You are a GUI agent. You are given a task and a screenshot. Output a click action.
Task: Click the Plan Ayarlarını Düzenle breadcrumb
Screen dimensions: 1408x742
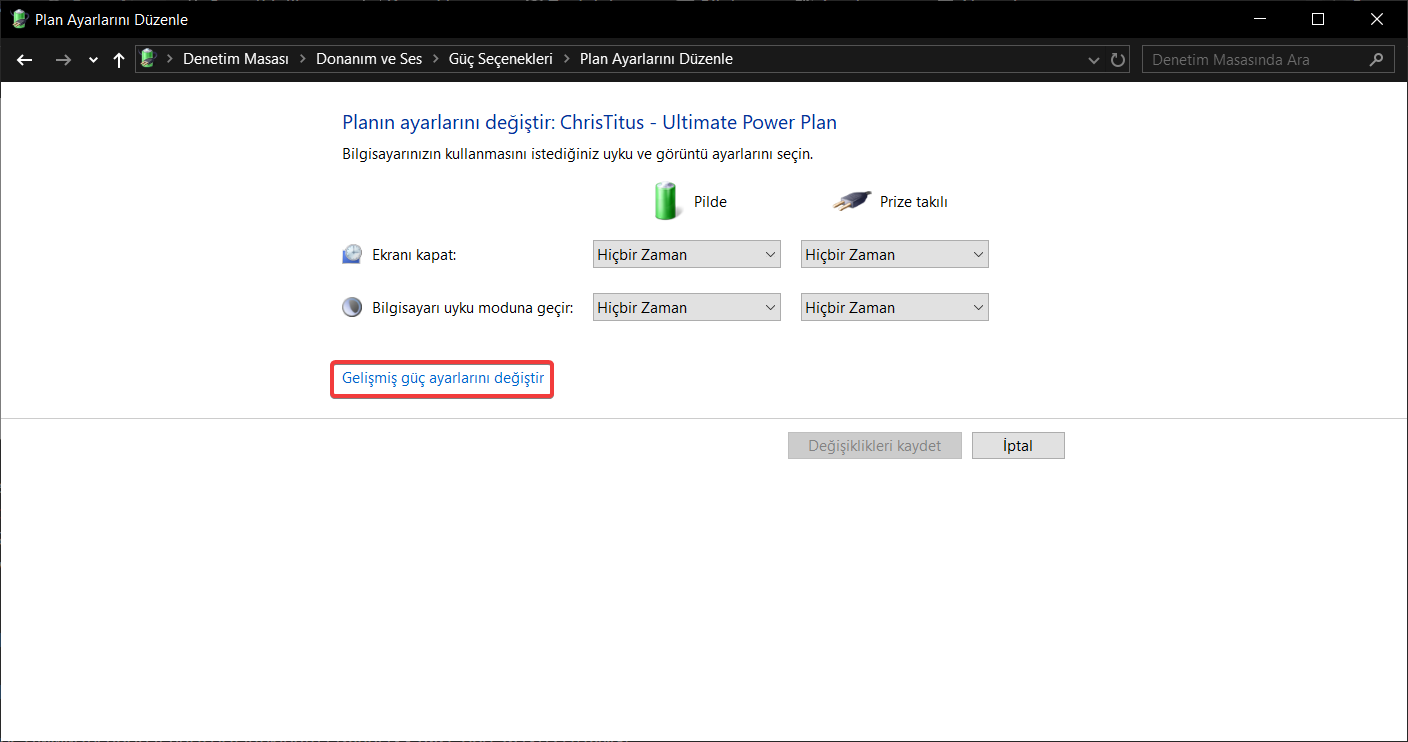[x=656, y=59]
